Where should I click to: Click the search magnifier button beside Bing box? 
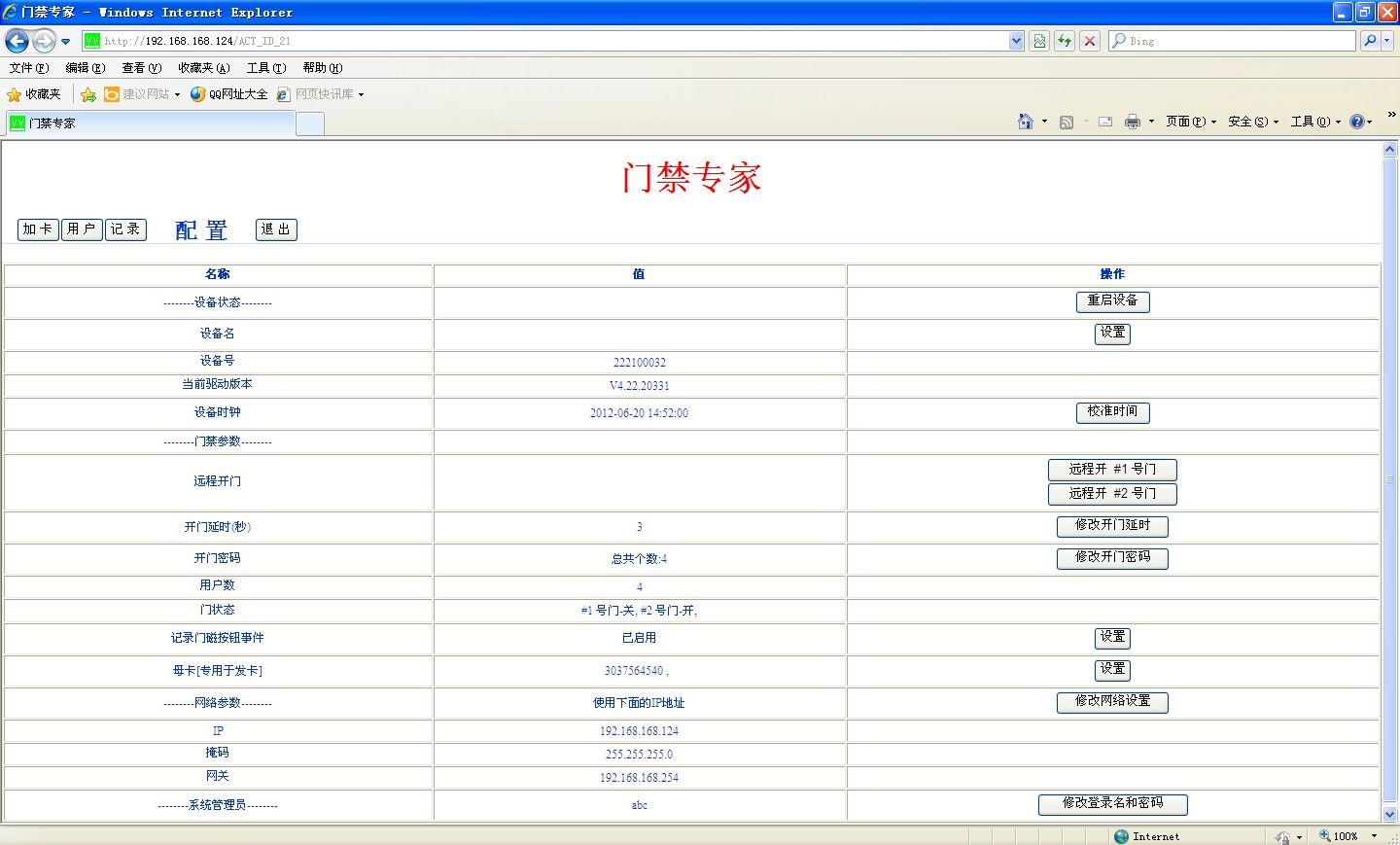[1370, 41]
